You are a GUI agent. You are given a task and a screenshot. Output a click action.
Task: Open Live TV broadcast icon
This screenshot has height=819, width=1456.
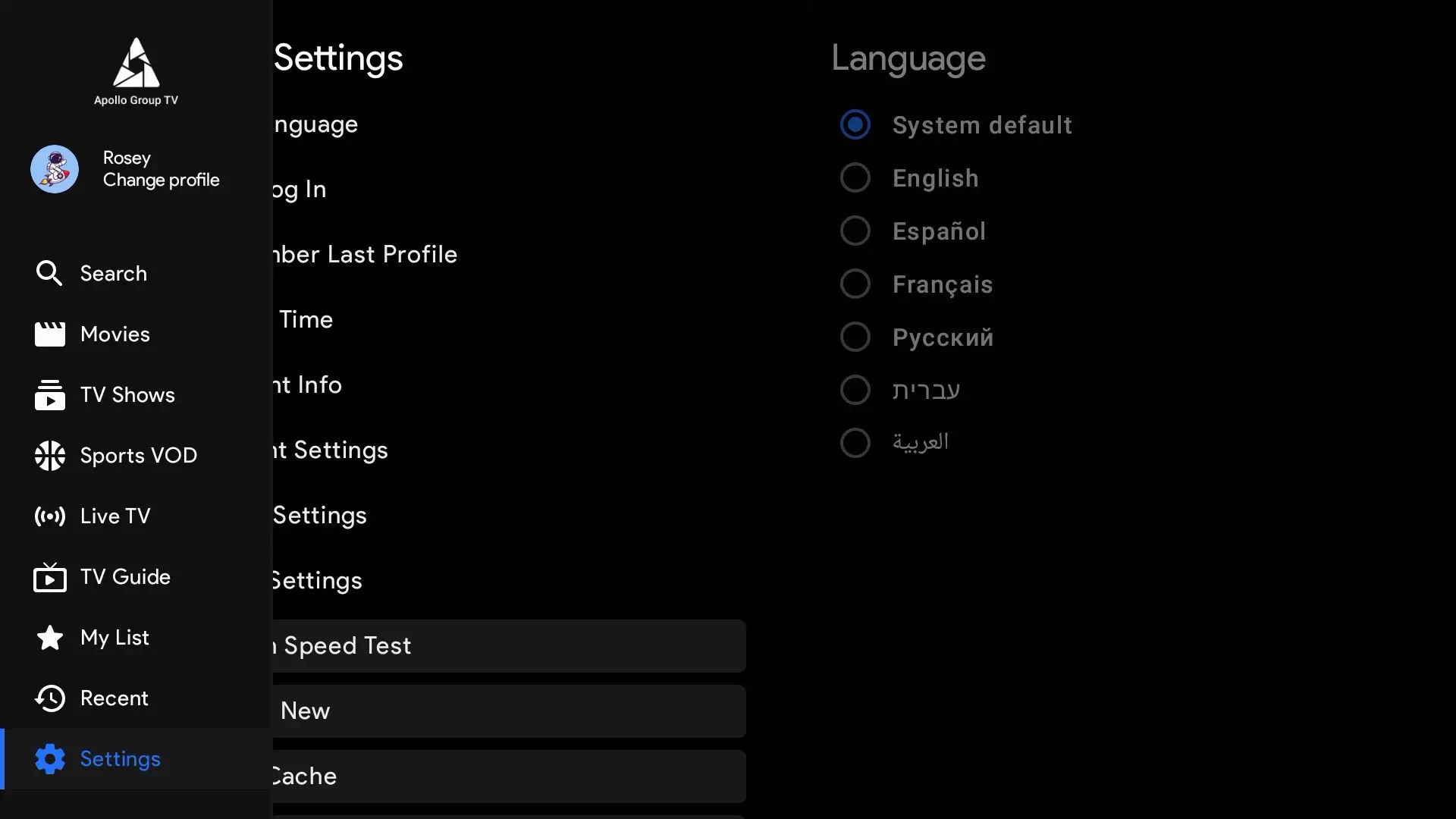pos(49,516)
